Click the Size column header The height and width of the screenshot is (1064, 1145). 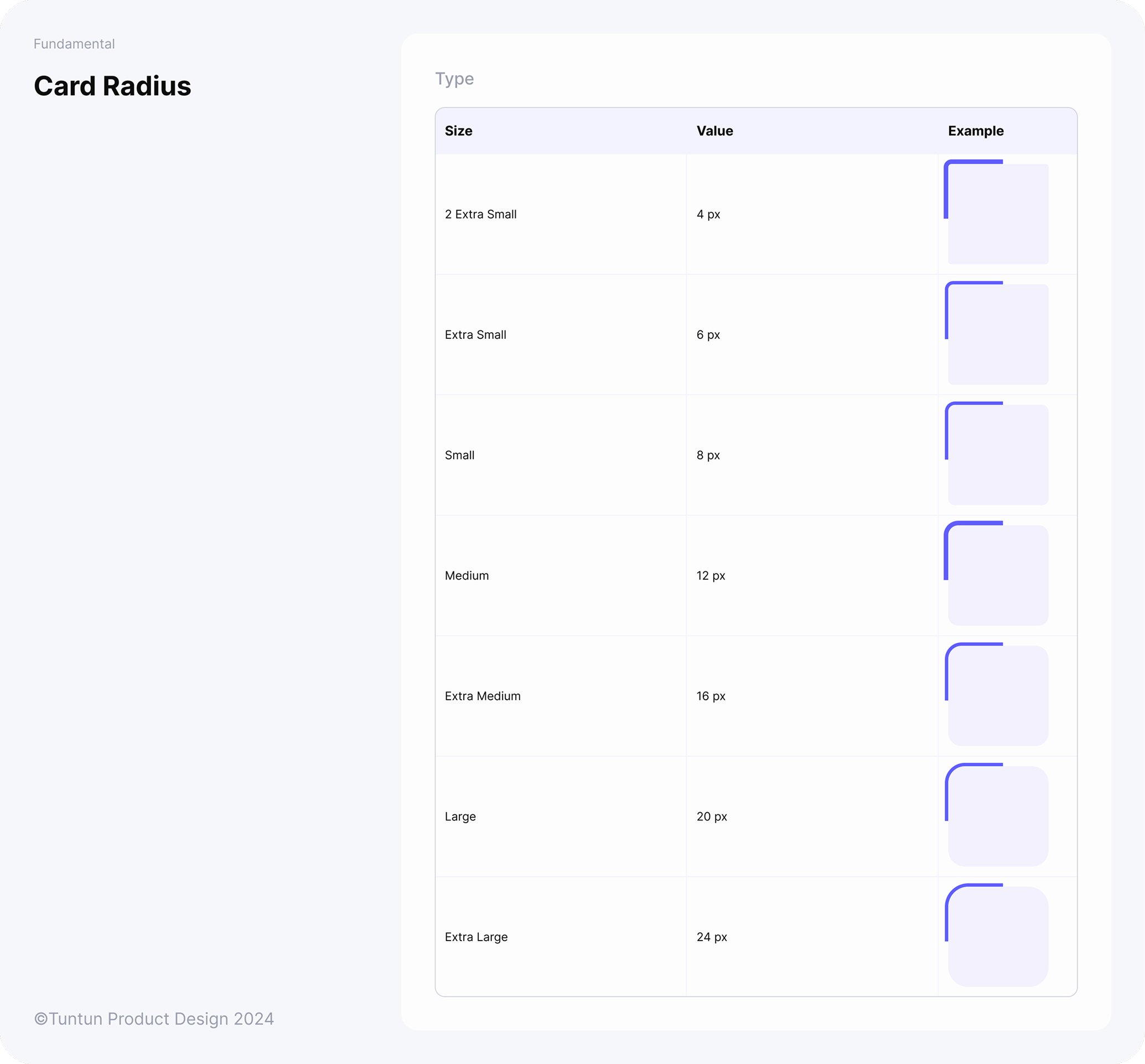coord(458,131)
